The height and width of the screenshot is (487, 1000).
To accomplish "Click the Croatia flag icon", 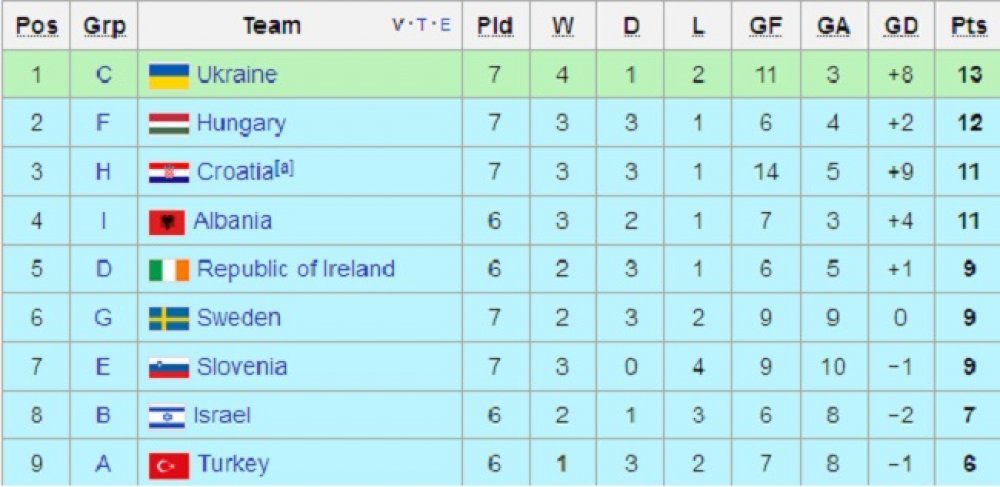I will 169,172.
